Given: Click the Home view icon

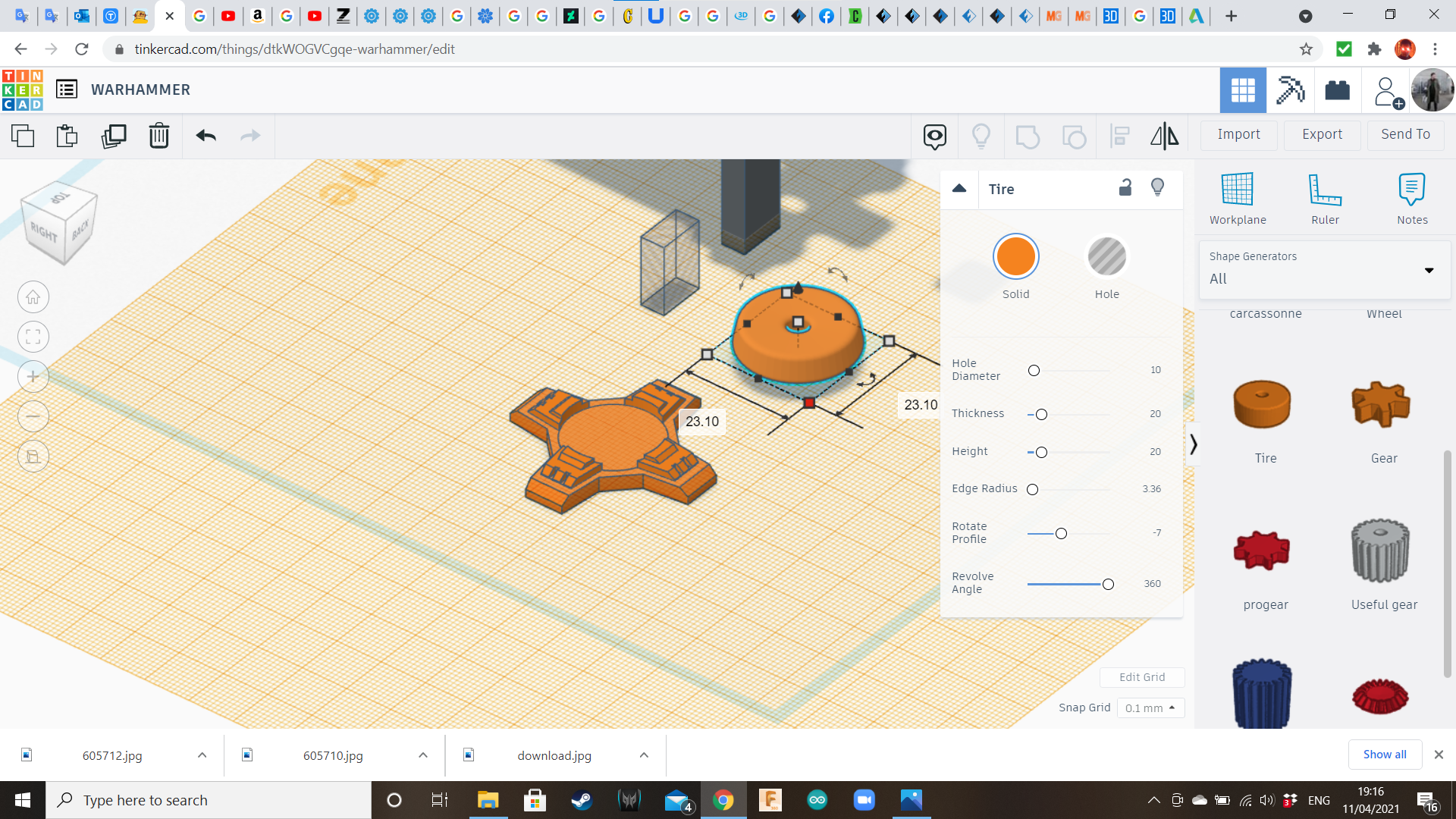Looking at the screenshot, I should (33, 297).
